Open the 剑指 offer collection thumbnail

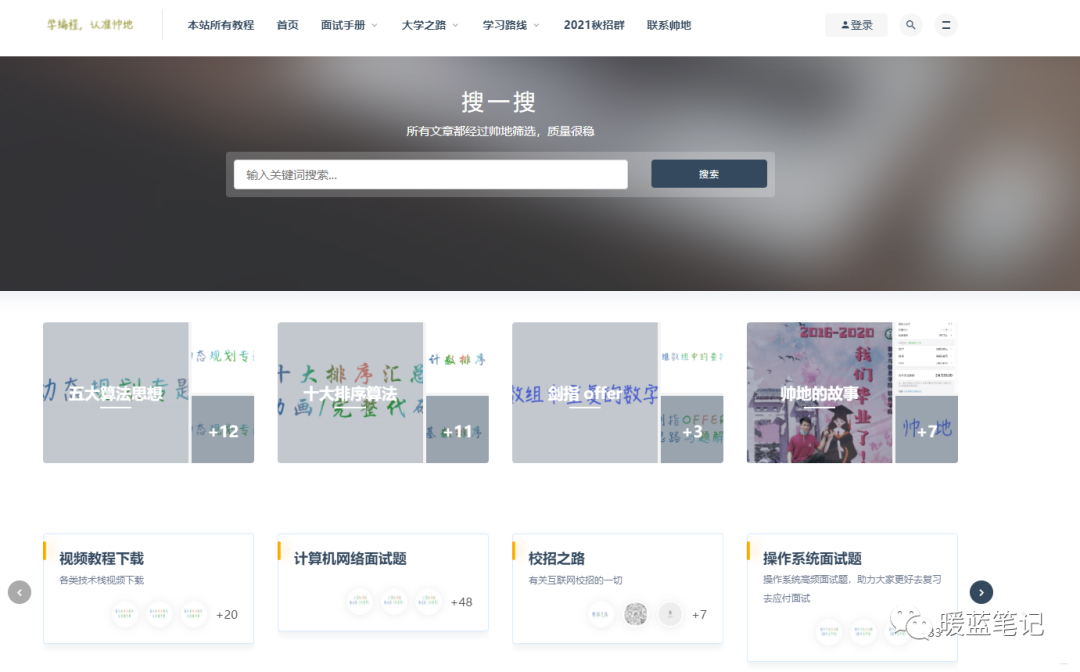(585, 392)
